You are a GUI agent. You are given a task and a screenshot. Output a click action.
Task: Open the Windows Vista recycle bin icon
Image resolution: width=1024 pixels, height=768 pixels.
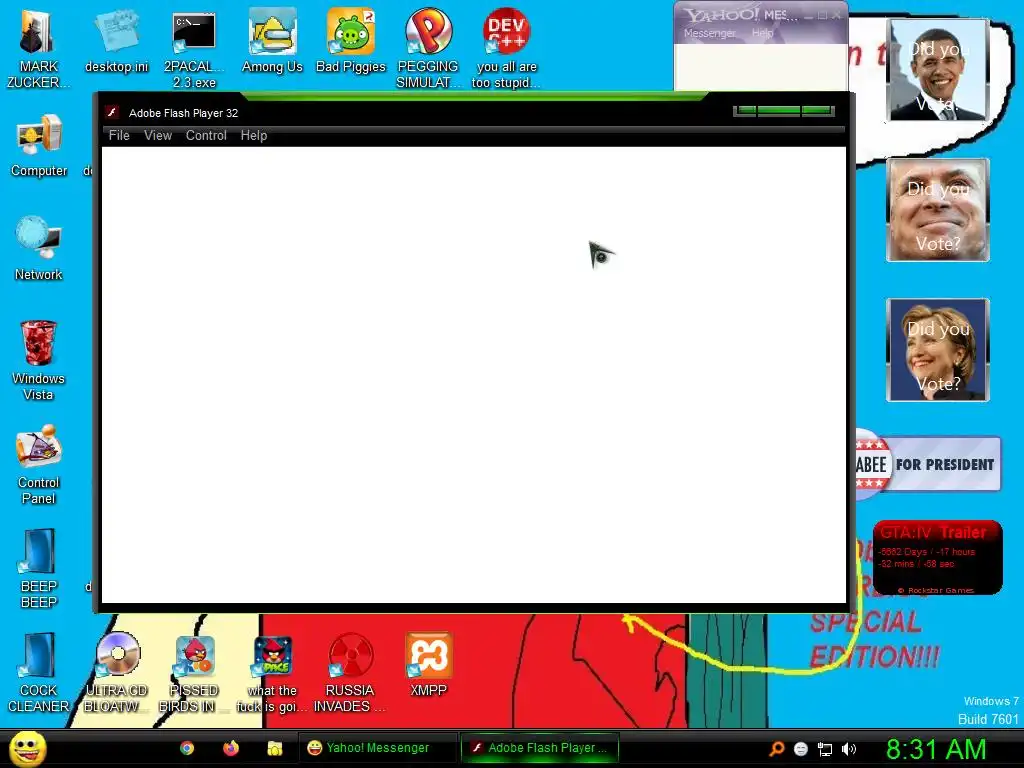point(39,342)
